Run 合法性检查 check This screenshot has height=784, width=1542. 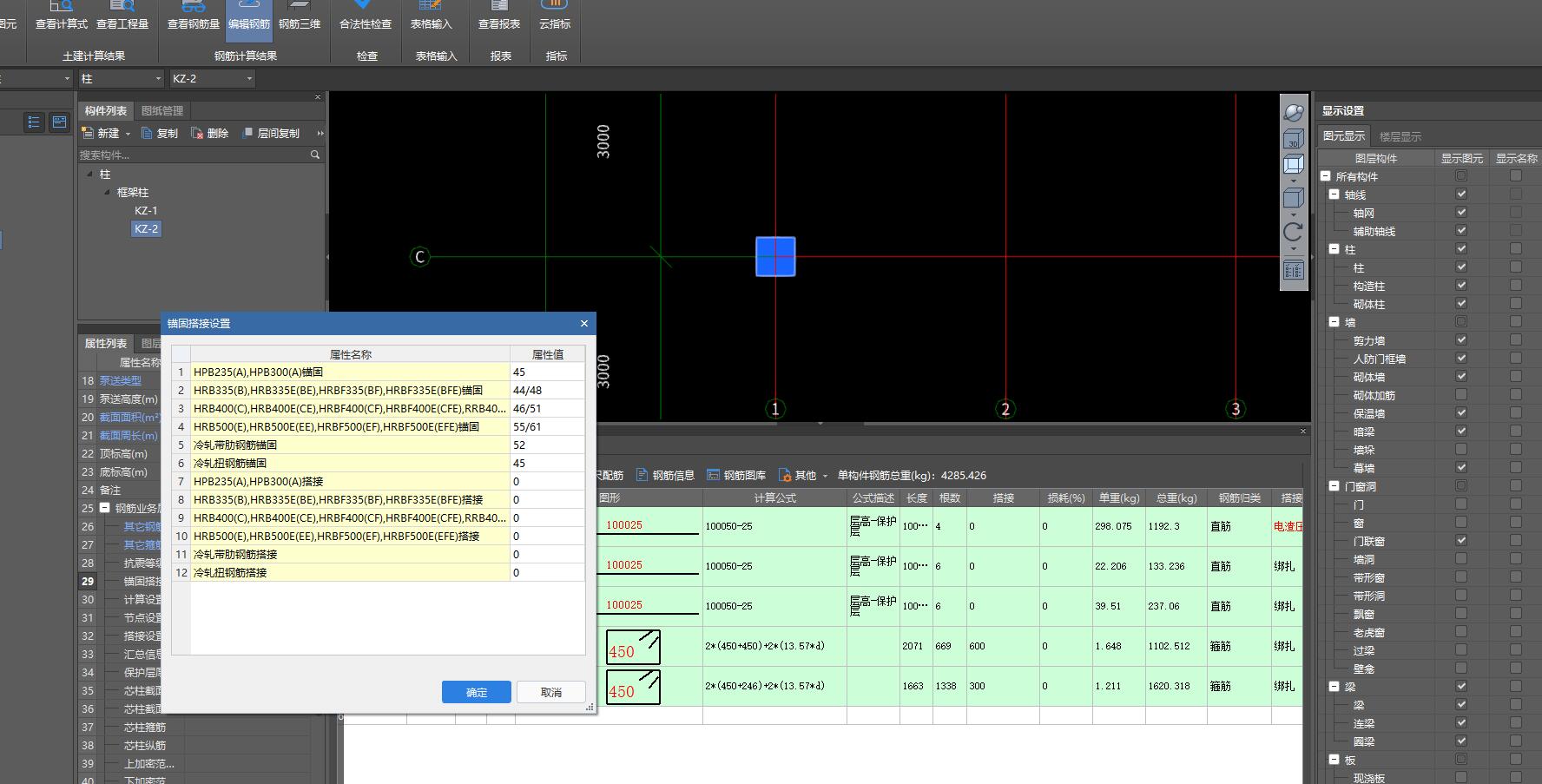[x=366, y=17]
